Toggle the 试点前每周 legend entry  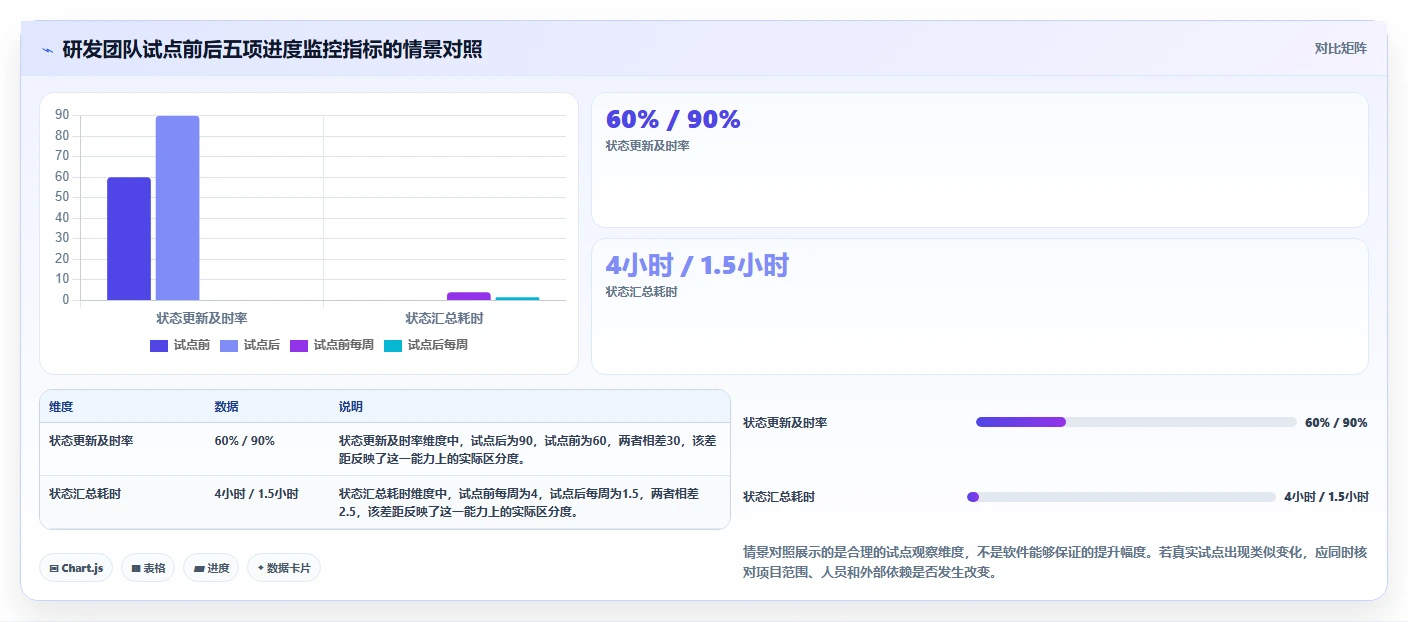click(332, 345)
